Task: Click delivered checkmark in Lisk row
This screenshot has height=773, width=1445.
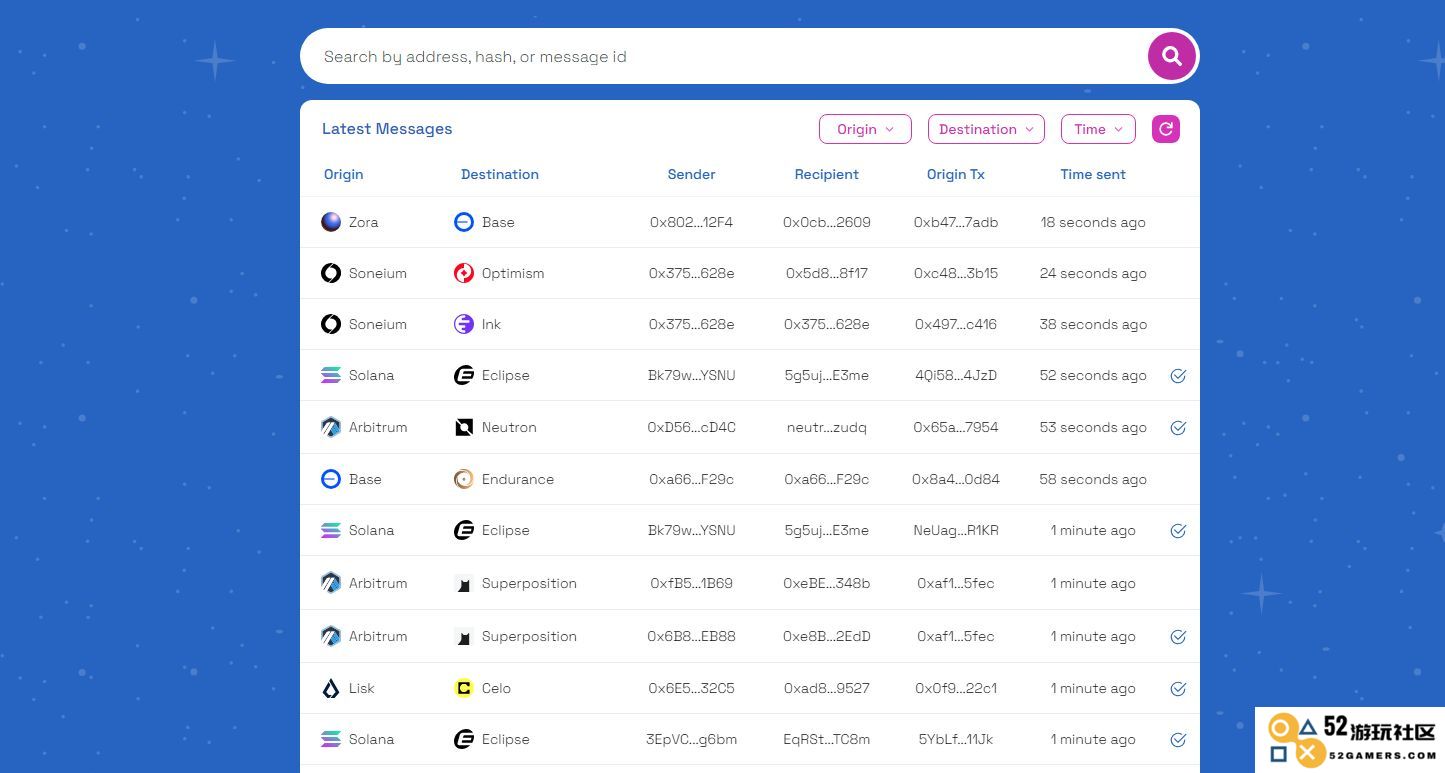Action: 1178,689
